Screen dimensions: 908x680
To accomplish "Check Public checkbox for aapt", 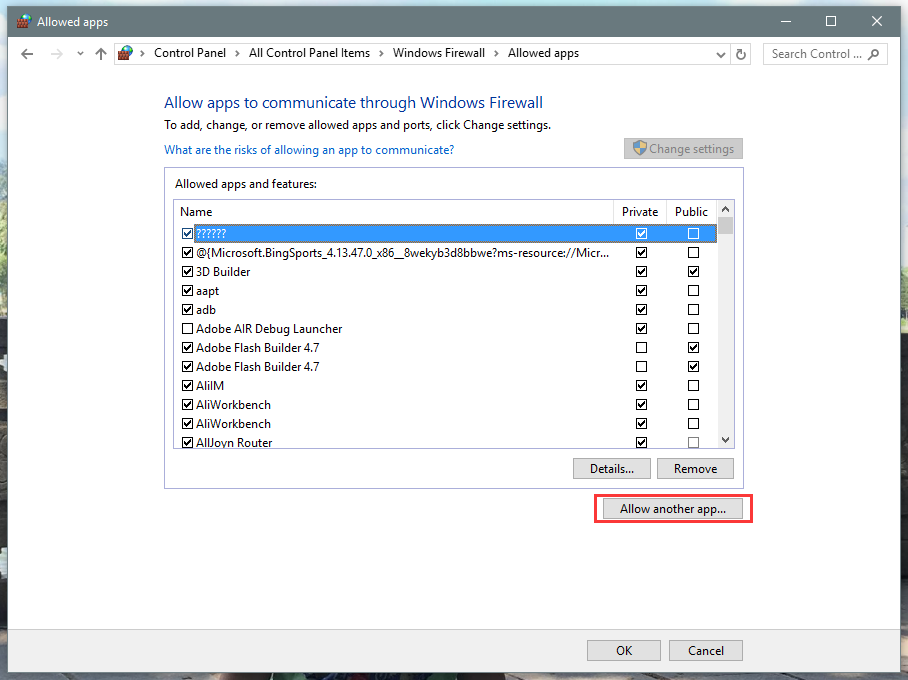I will (693, 291).
